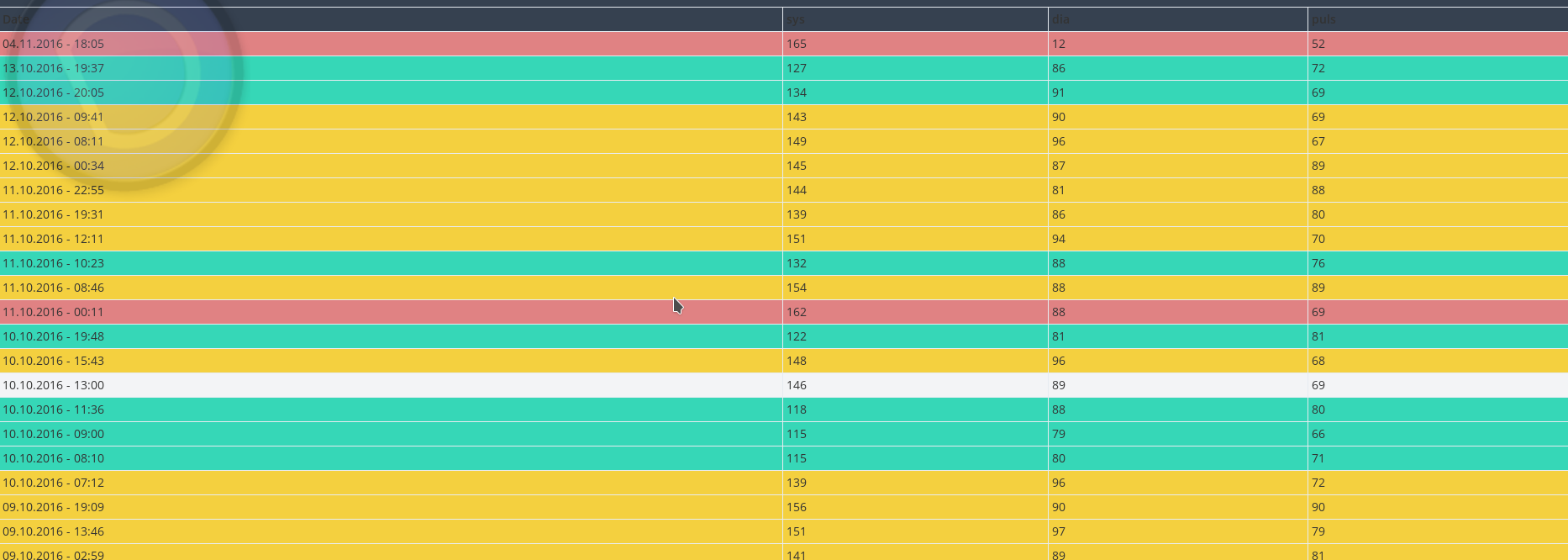The image size is (1568, 560).
Task: Select sys value 154 in the table
Action: pos(915,288)
